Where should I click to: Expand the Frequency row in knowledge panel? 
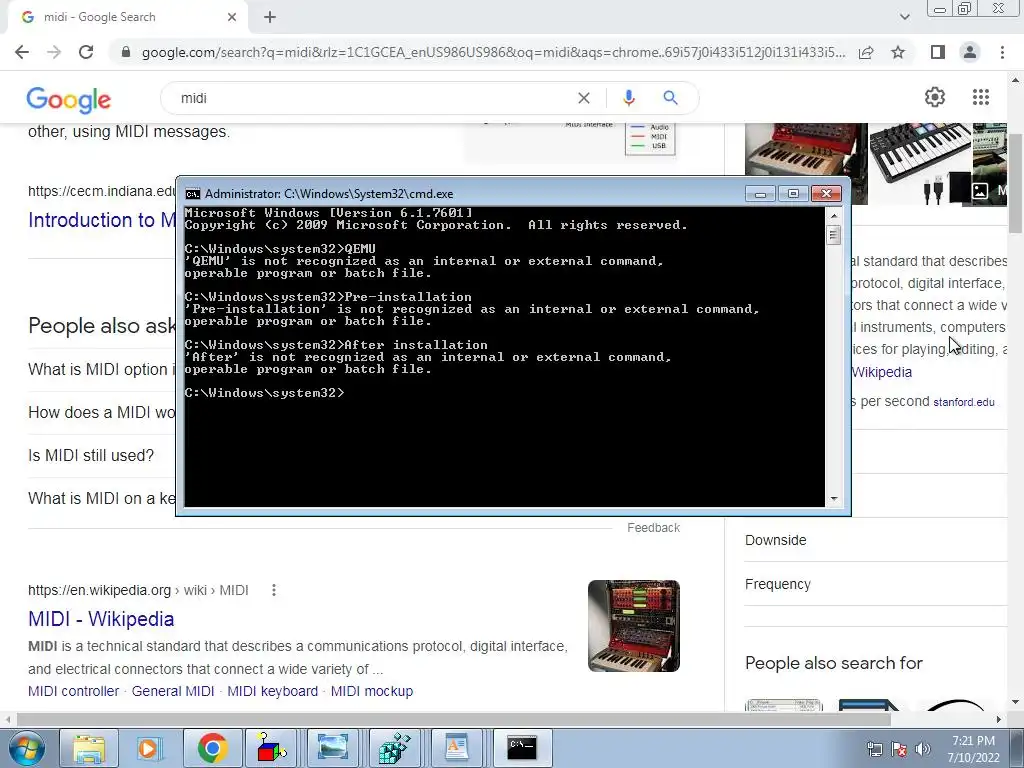click(x=876, y=584)
